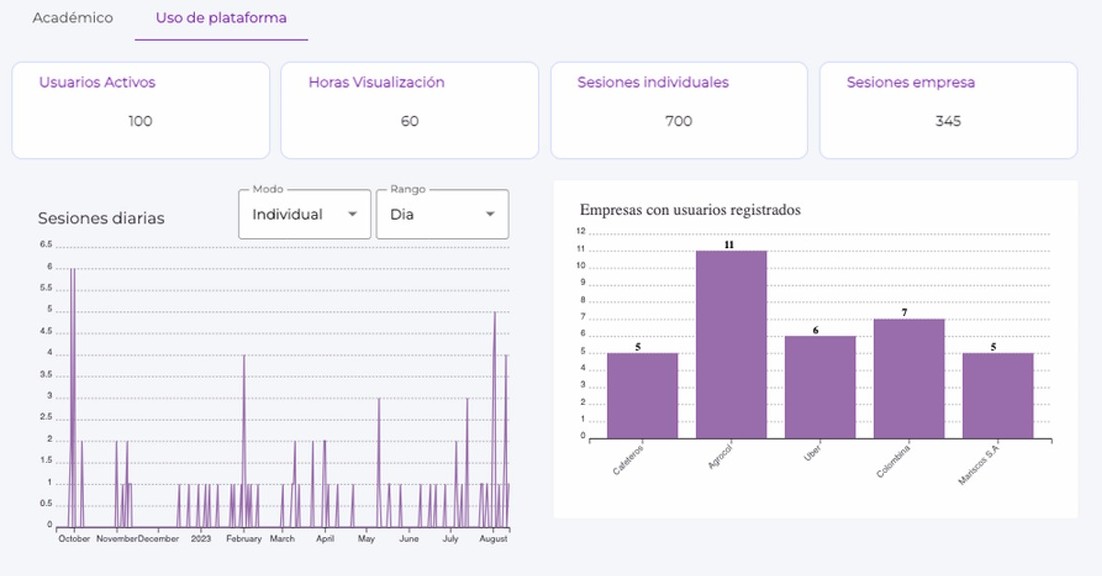Switch to the Académico tab
The image size is (1102, 576).
72,18
